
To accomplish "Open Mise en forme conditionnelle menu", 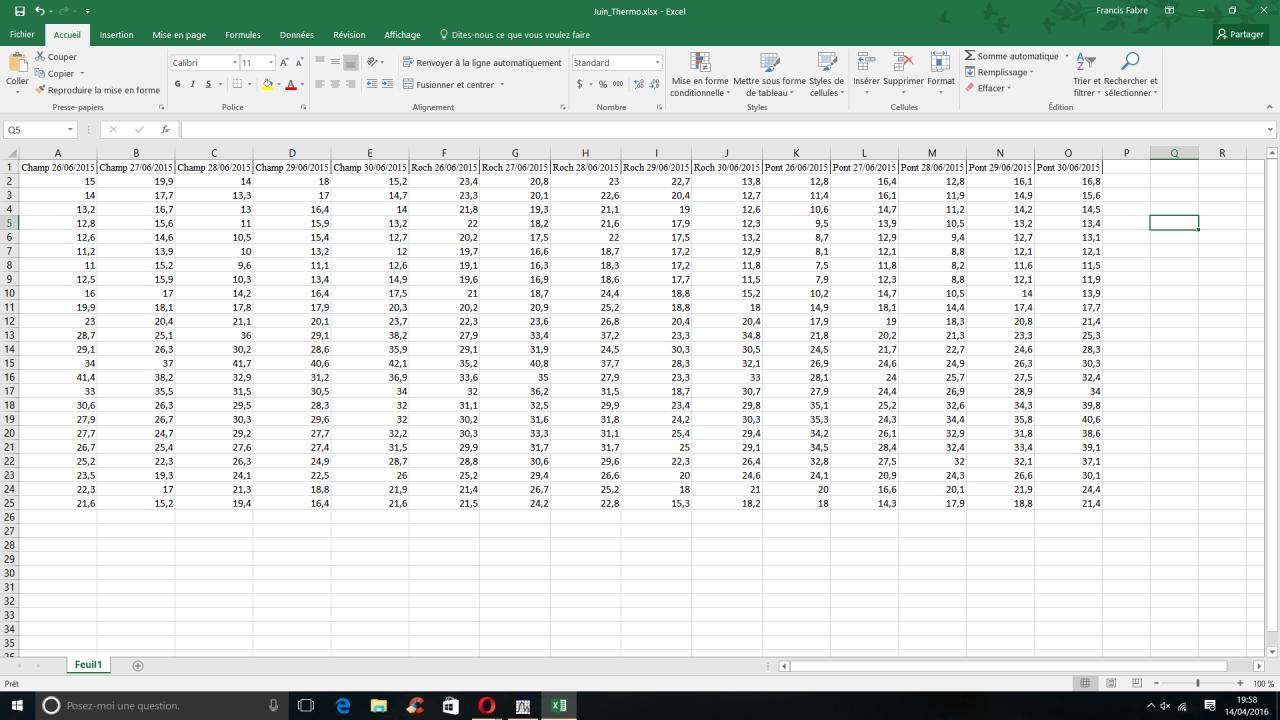I will [x=700, y=75].
